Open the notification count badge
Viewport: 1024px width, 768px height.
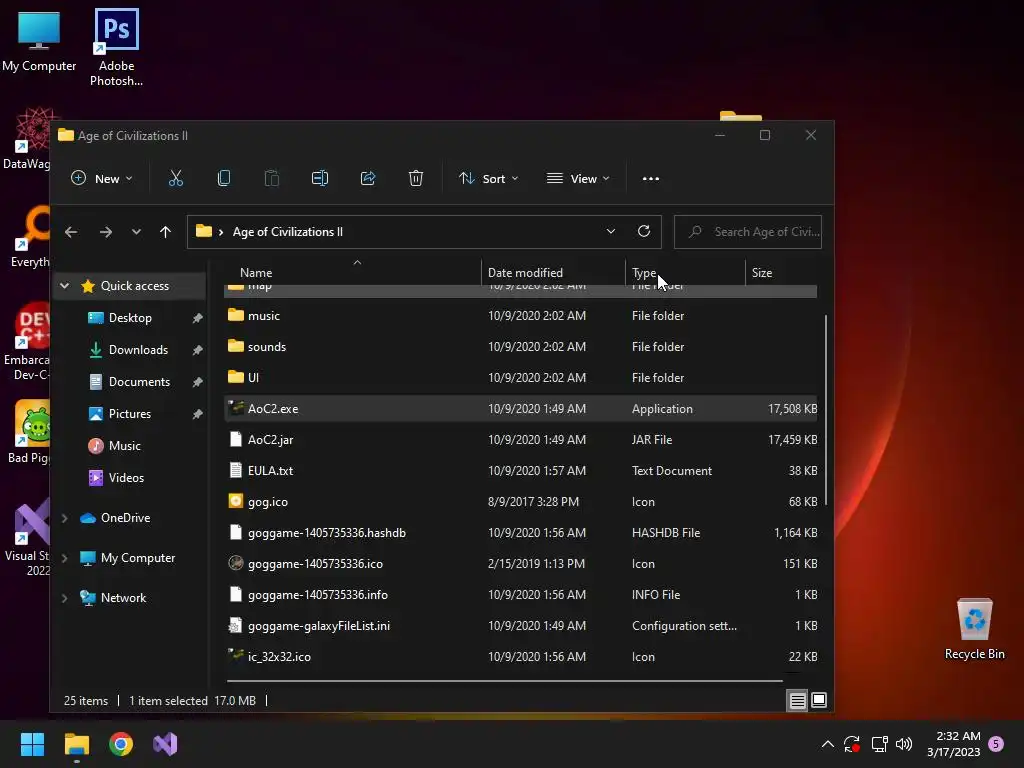coord(996,744)
